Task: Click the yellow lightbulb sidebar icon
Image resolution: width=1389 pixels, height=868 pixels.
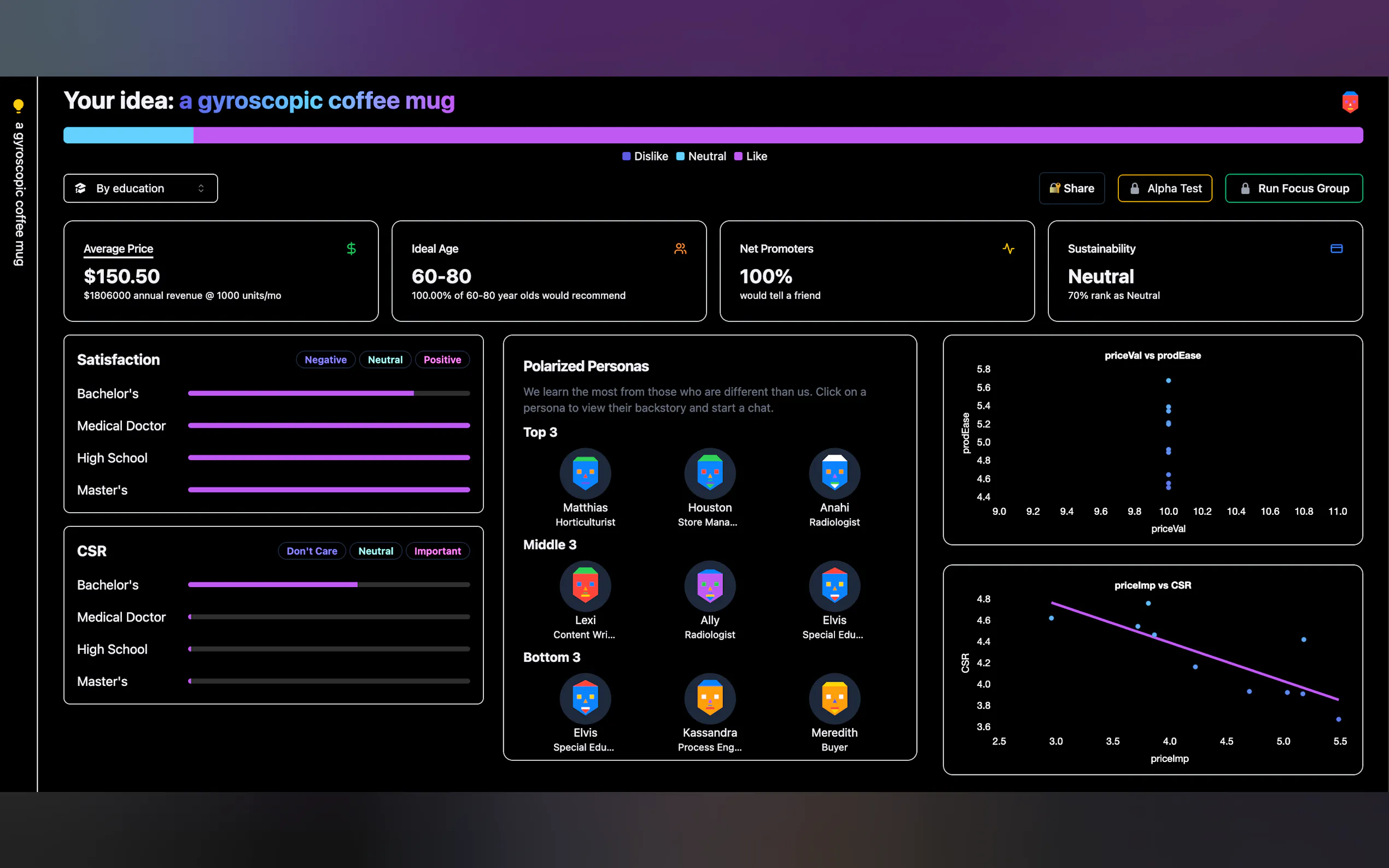Action: pyautogui.click(x=19, y=105)
